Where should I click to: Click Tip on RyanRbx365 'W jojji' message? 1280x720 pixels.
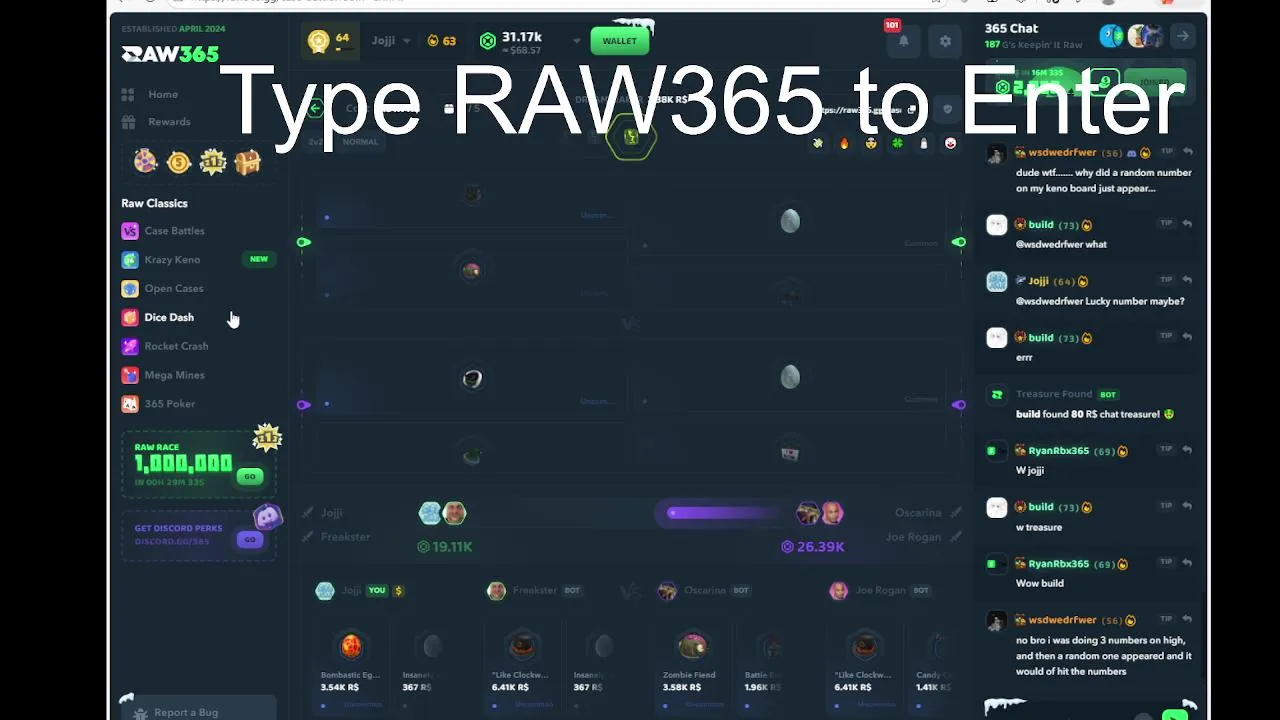point(1166,449)
